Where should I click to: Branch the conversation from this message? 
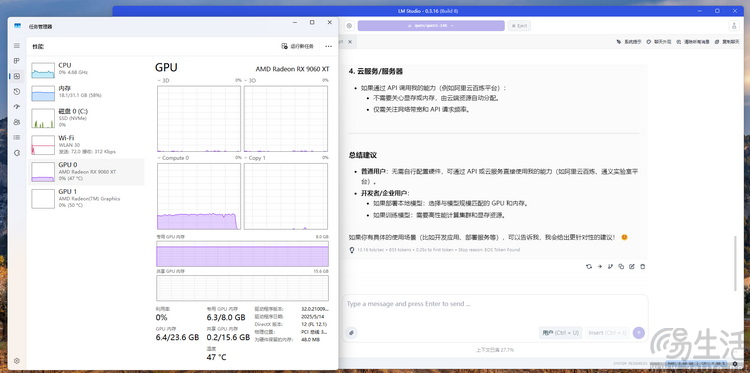click(610, 266)
